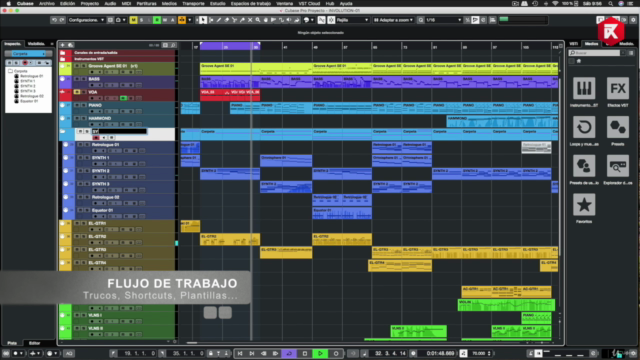Select the Draw pencil tool
Screen dimensions: 640x360
(219, 20)
